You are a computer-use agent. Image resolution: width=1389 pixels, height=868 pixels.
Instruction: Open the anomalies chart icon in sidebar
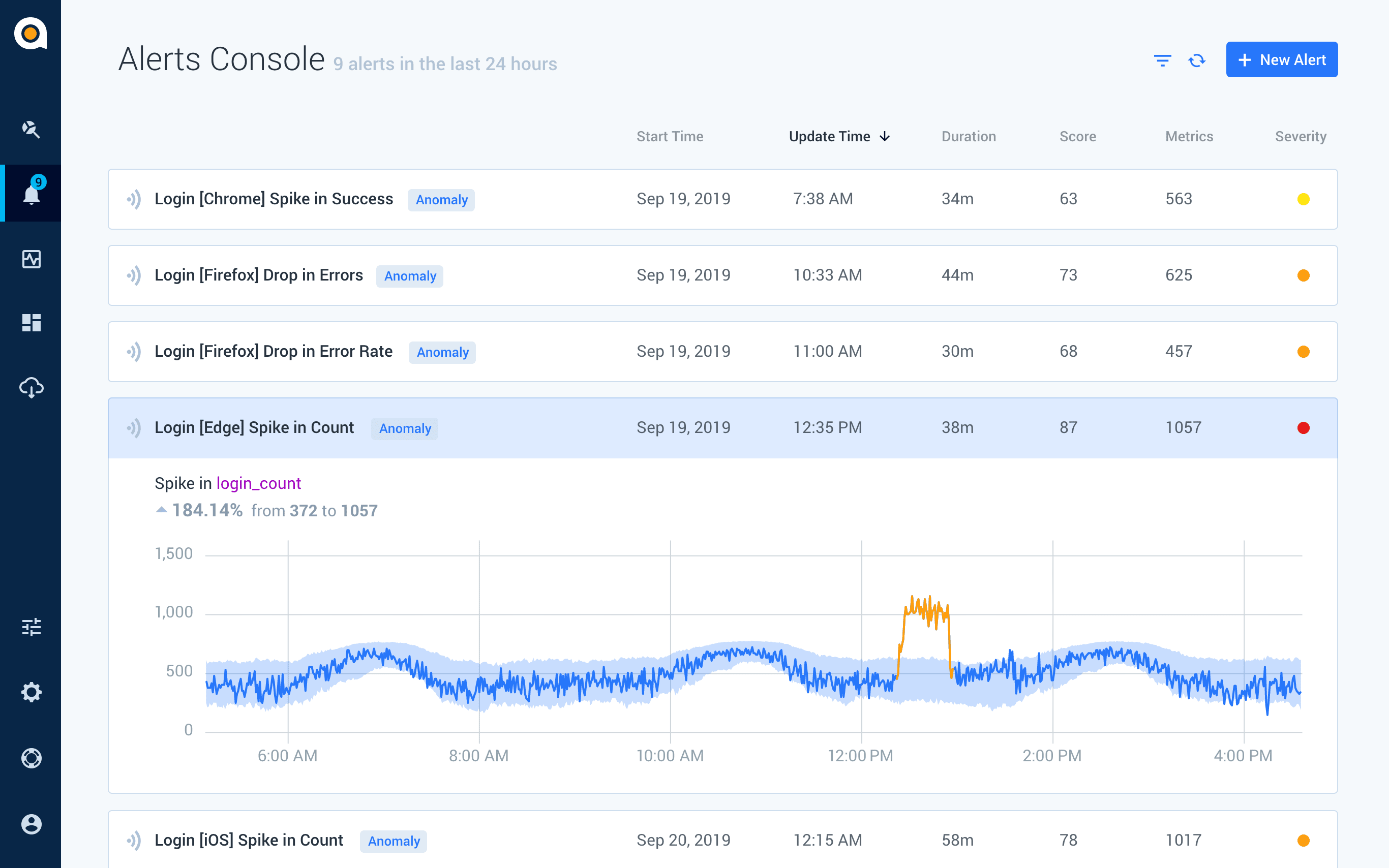(31, 259)
